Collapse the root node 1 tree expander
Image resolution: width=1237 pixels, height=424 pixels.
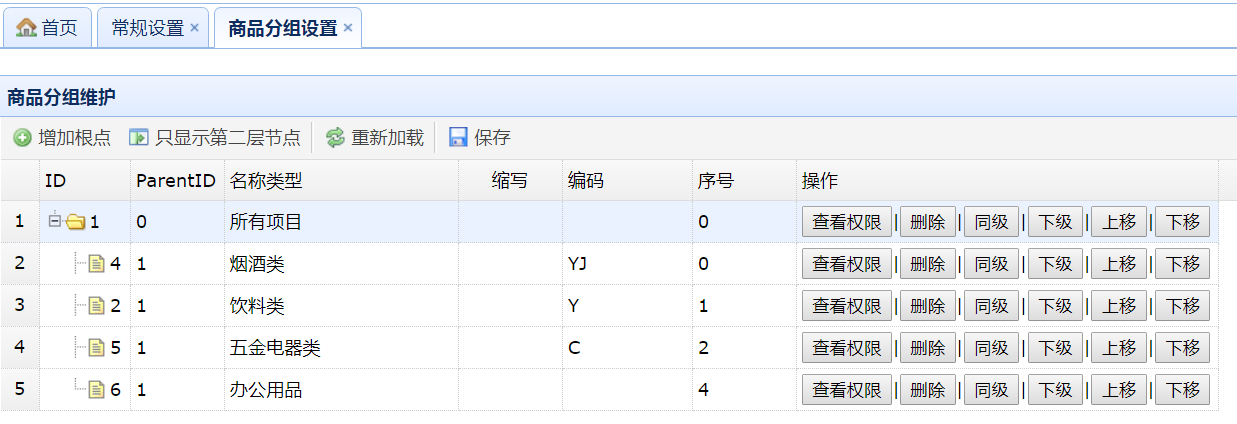click(54, 220)
